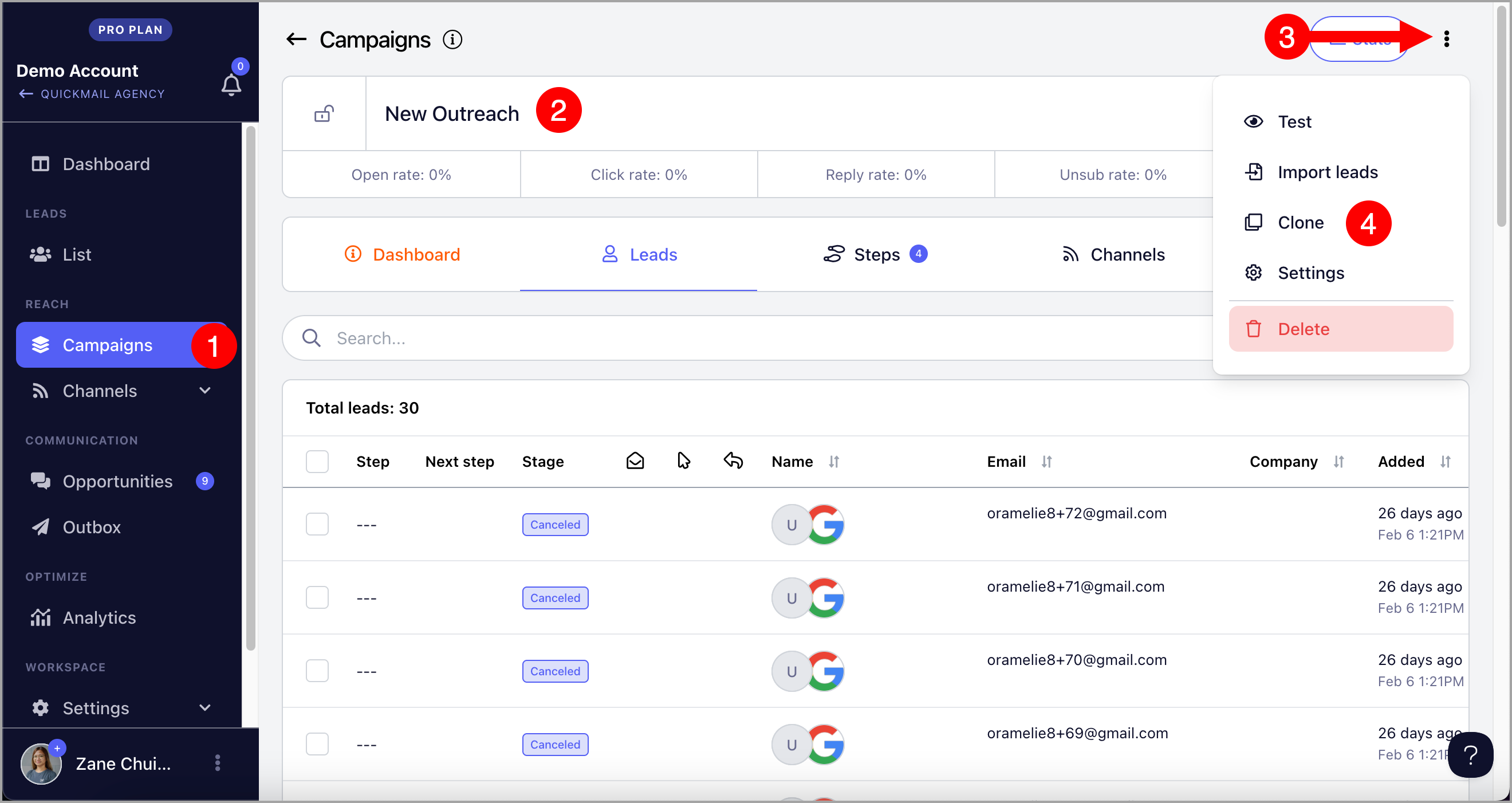1512x803 pixels.
Task: Click Zane Chui profile avatar
Action: (41, 763)
